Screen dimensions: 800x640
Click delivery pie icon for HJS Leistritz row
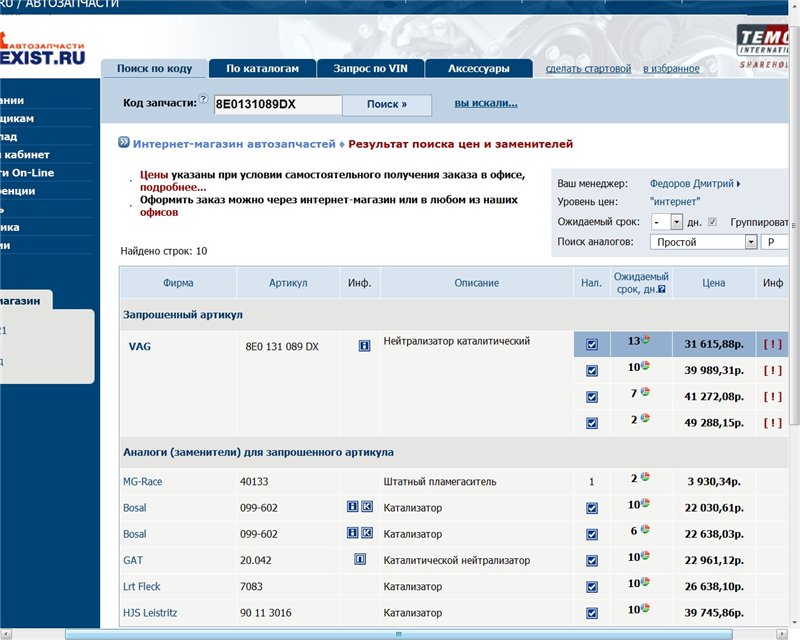pyautogui.click(x=645, y=608)
